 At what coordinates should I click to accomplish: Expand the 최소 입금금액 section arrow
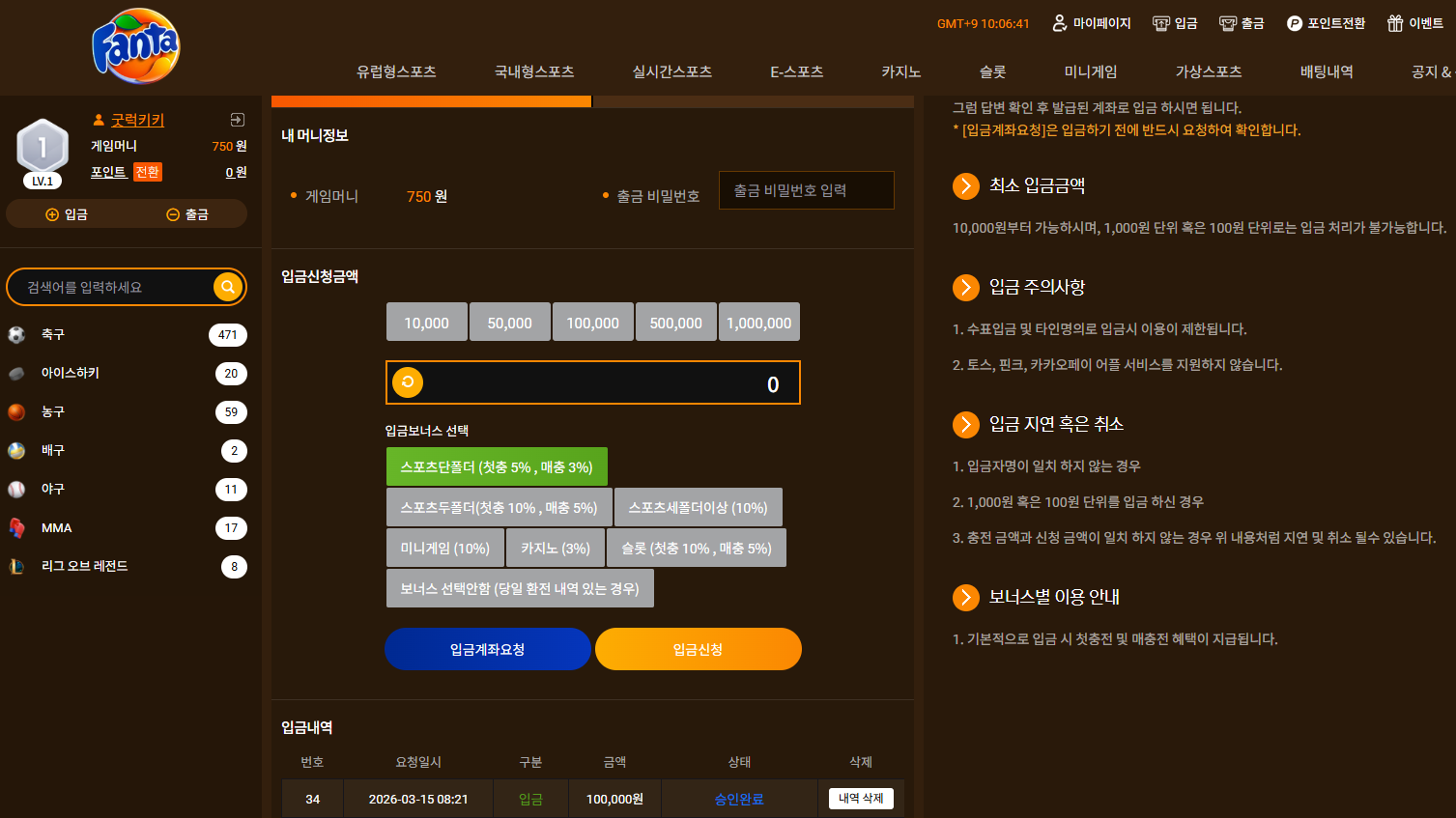966,185
